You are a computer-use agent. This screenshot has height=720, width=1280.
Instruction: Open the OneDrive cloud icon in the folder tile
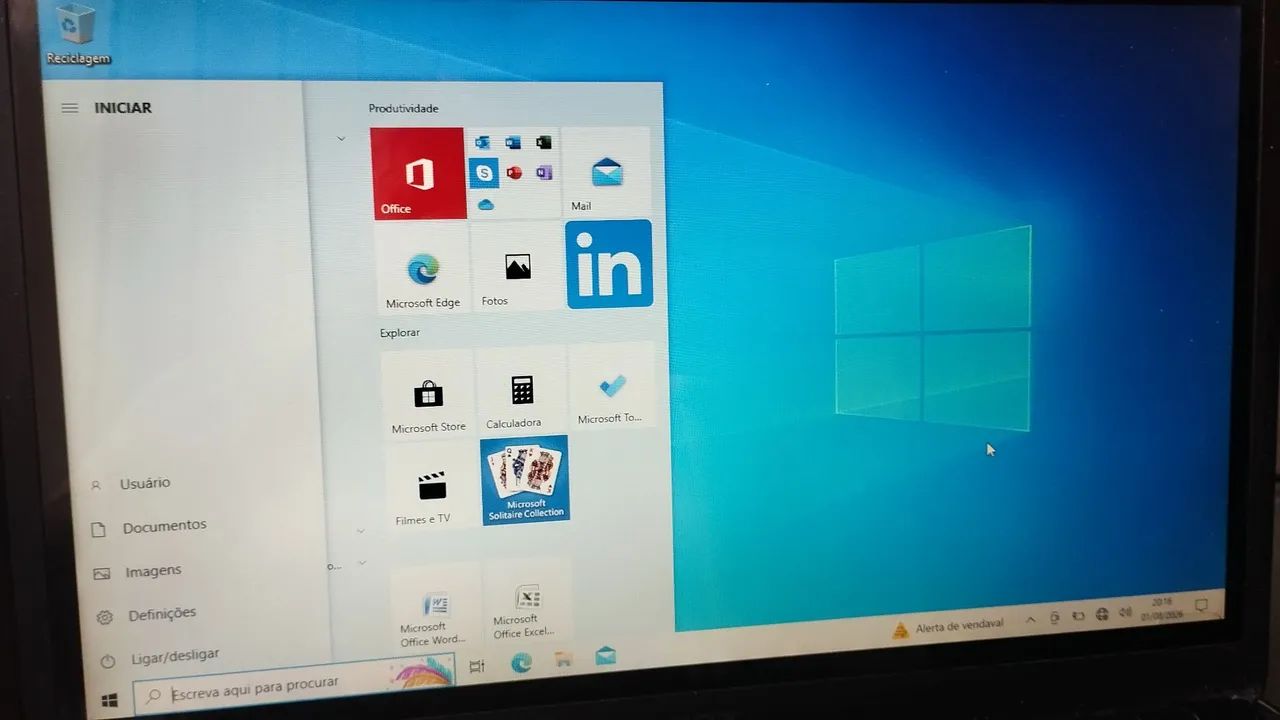(485, 204)
